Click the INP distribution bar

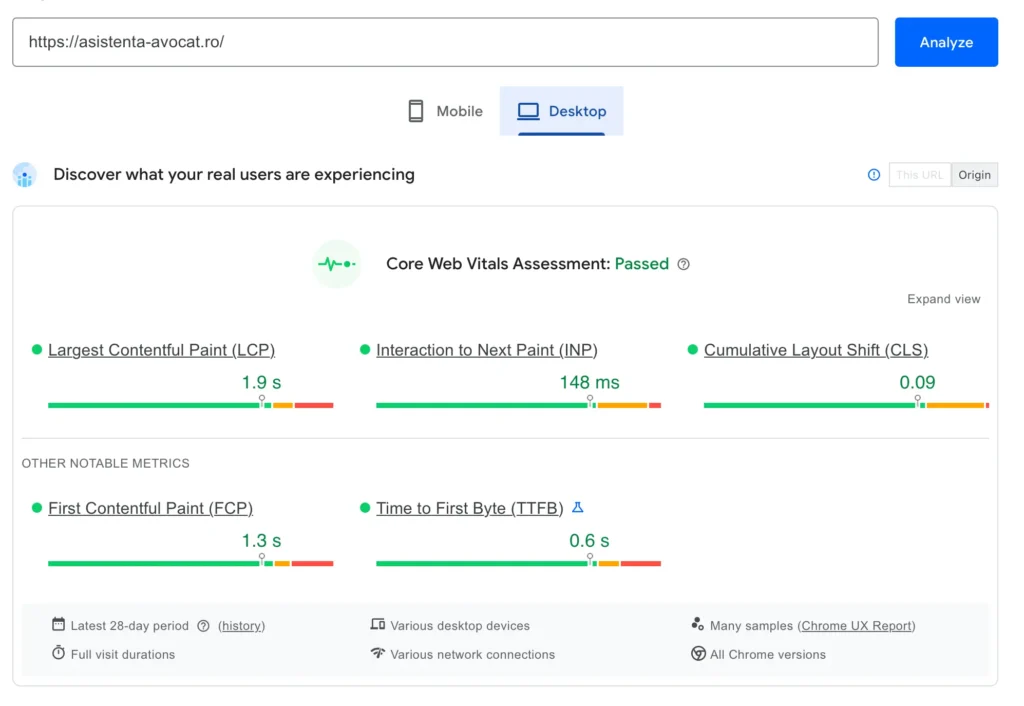coord(518,405)
